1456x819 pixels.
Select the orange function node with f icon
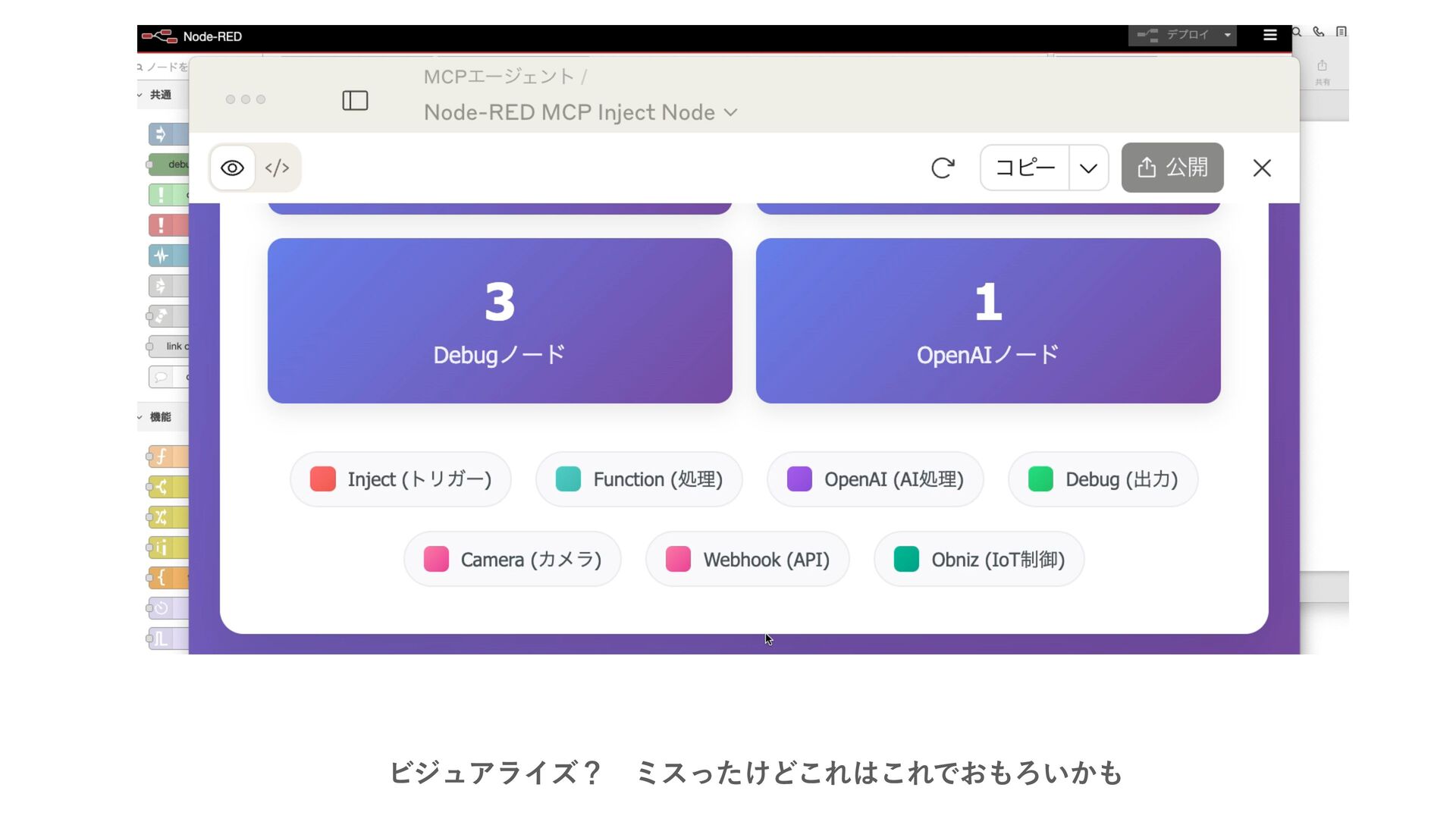click(x=168, y=457)
